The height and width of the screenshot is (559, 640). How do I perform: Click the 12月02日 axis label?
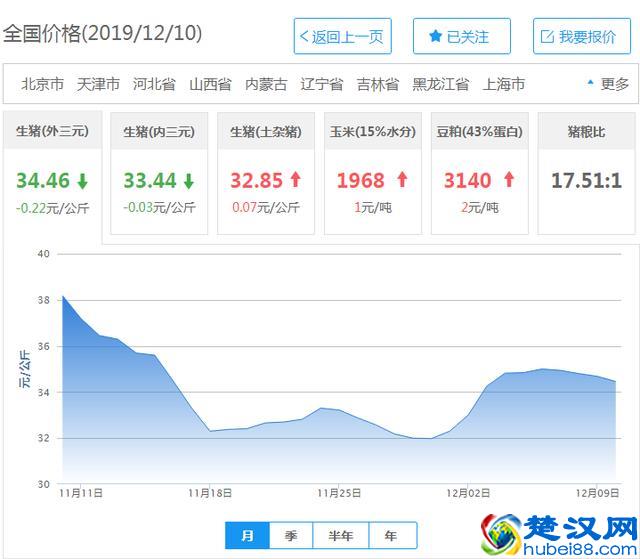(468, 493)
